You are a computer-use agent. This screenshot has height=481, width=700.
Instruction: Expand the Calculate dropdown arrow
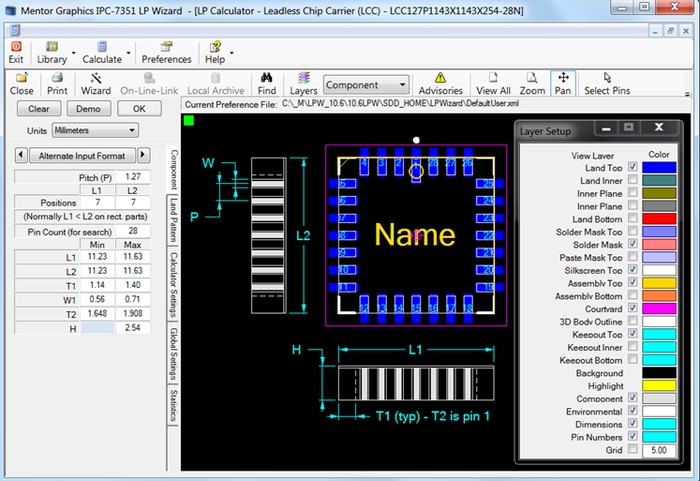(129, 53)
